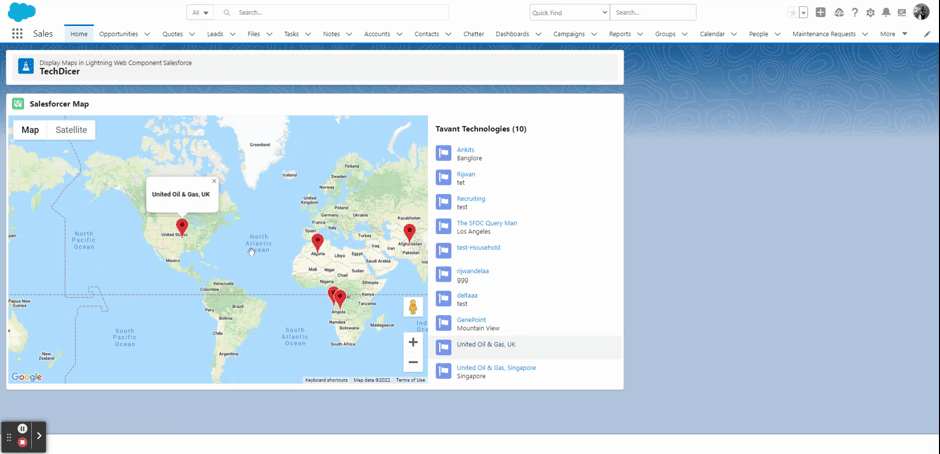Expand the Maintenance Requests chevron
This screenshot has width=940, height=454.
click(x=865, y=34)
